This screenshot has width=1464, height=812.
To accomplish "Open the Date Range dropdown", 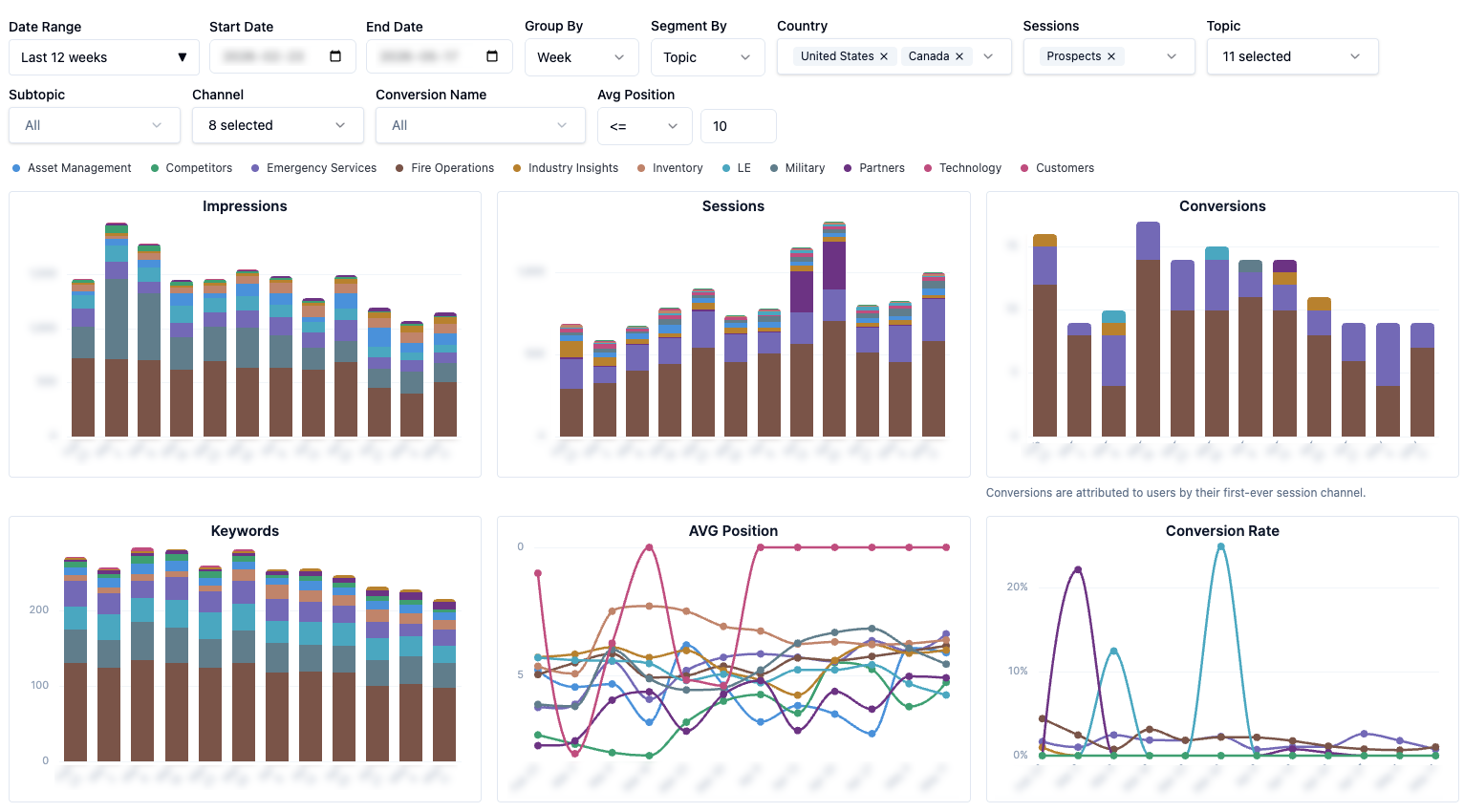I will pos(104,57).
